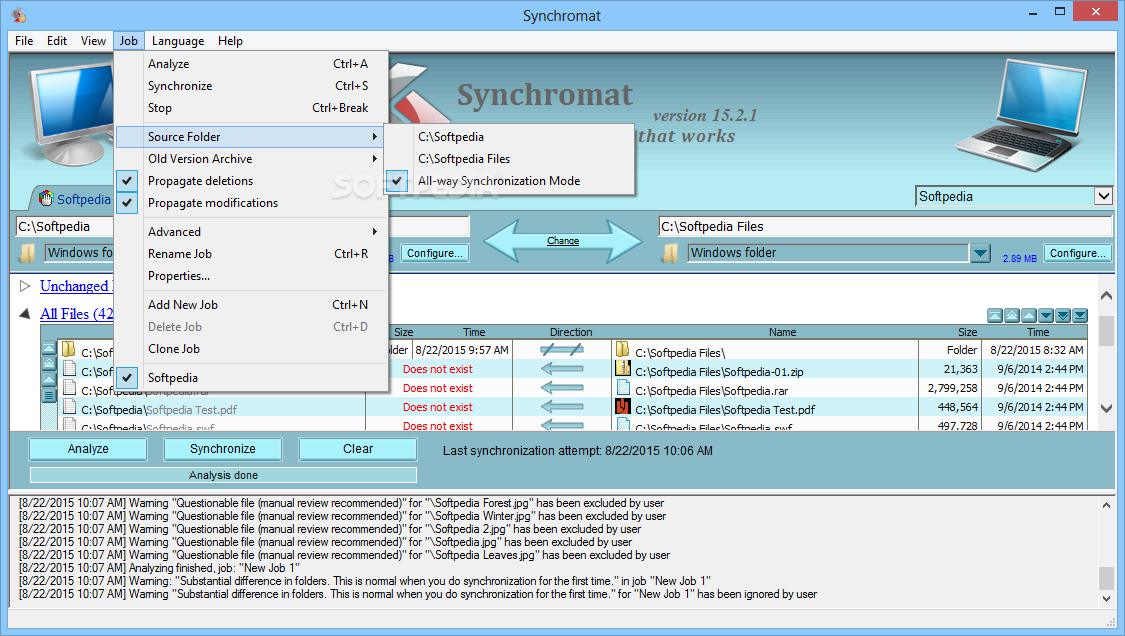This screenshot has width=1125, height=636.
Task: Click the left Configure... button
Action: coord(435,253)
